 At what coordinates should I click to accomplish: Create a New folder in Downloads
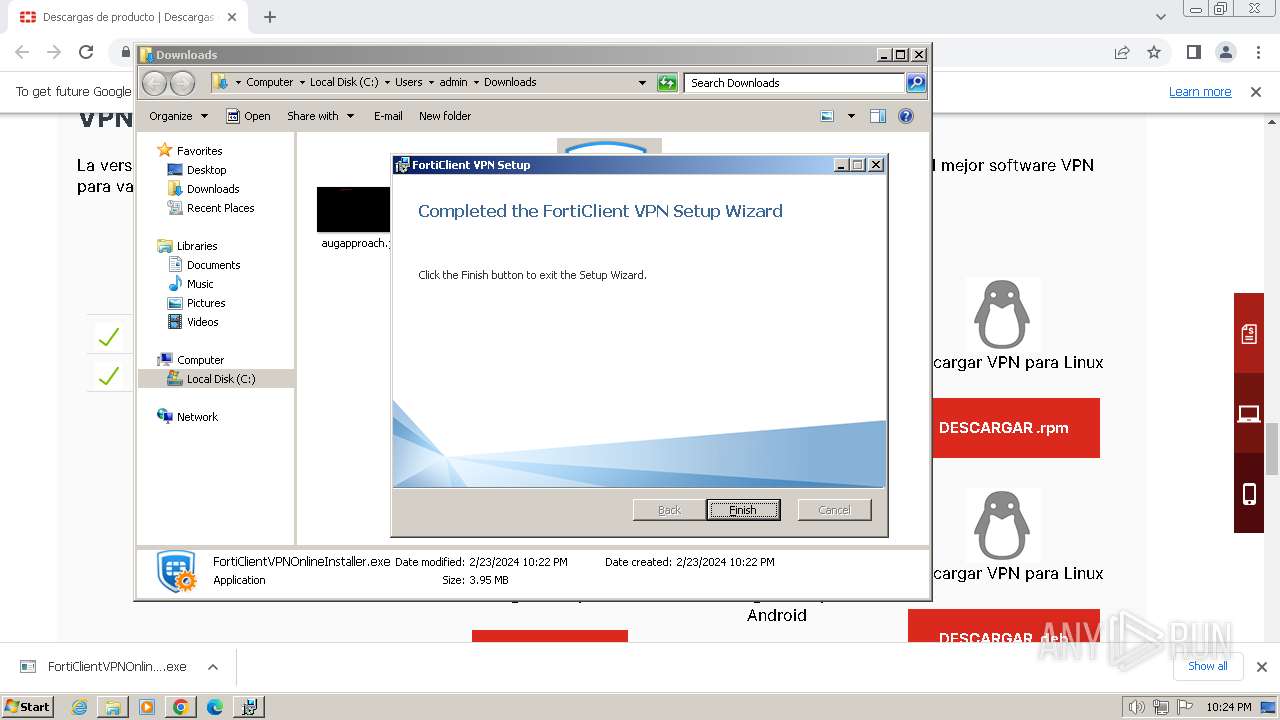point(445,116)
